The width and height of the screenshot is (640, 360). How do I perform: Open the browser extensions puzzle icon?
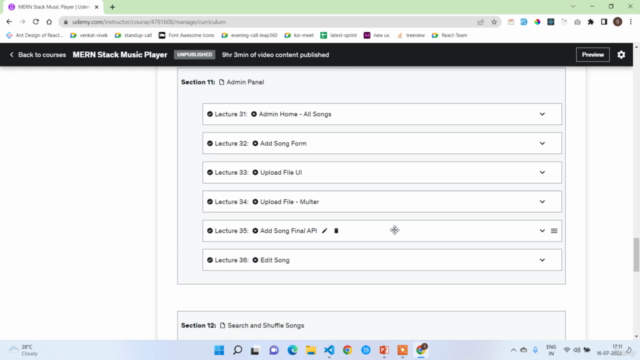tap(591, 22)
